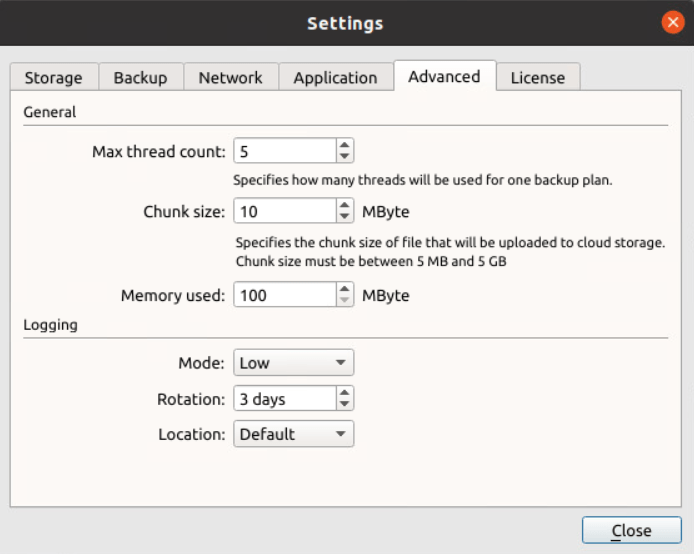694x554 pixels.
Task: Increase Rotation days with up arrow
Action: click(344, 392)
